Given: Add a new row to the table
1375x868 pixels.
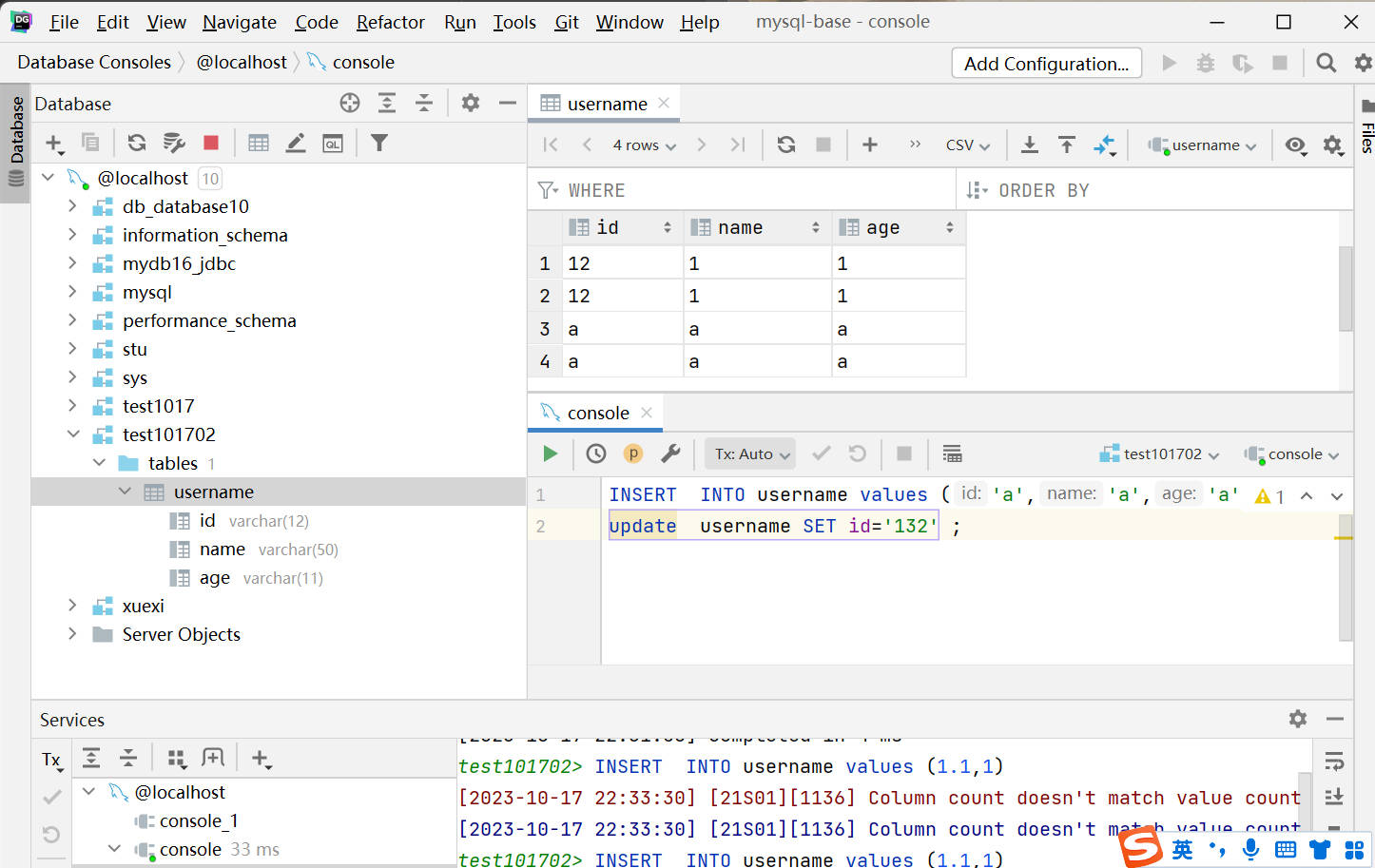Looking at the screenshot, I should click(x=869, y=145).
